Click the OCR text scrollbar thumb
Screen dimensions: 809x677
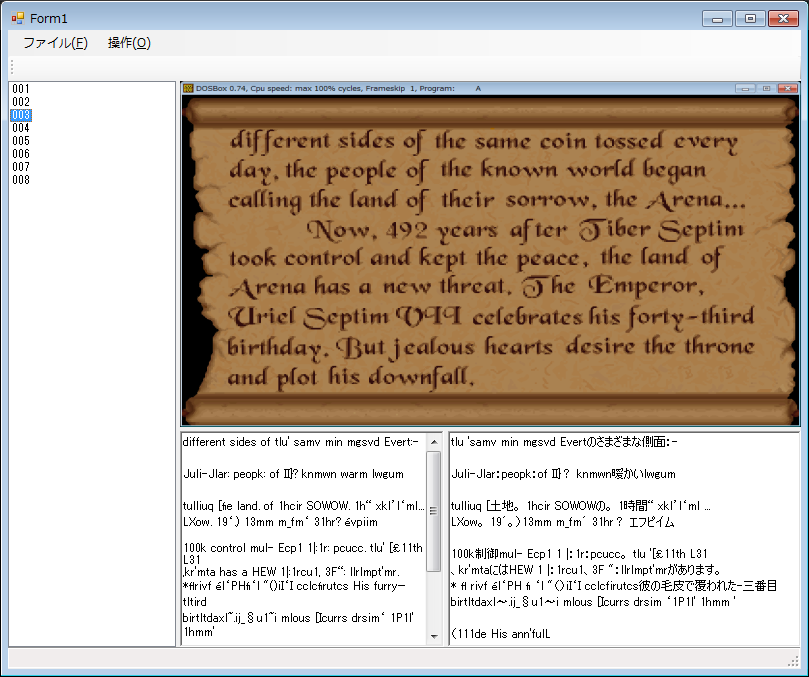(x=434, y=510)
